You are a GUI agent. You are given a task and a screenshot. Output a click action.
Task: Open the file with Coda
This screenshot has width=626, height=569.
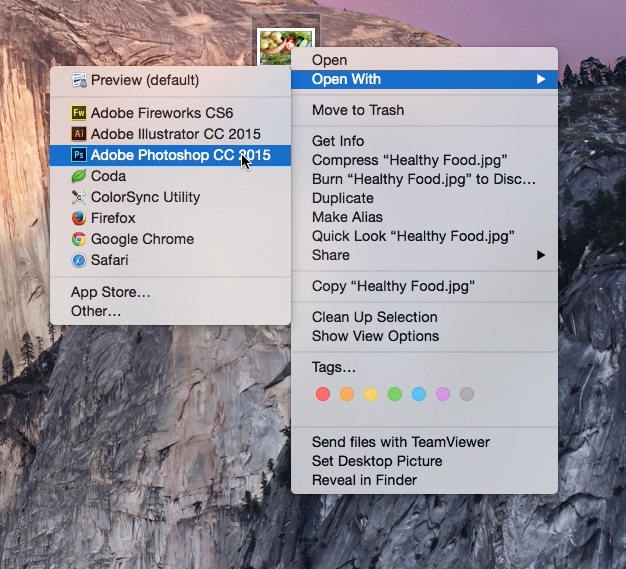tap(170, 176)
